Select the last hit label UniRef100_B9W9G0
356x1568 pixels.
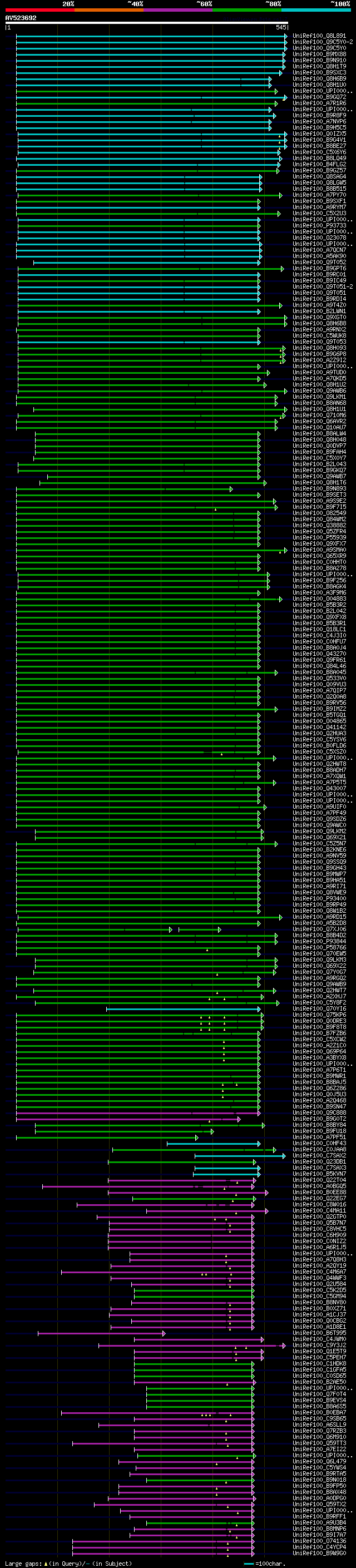(x=319, y=1554)
